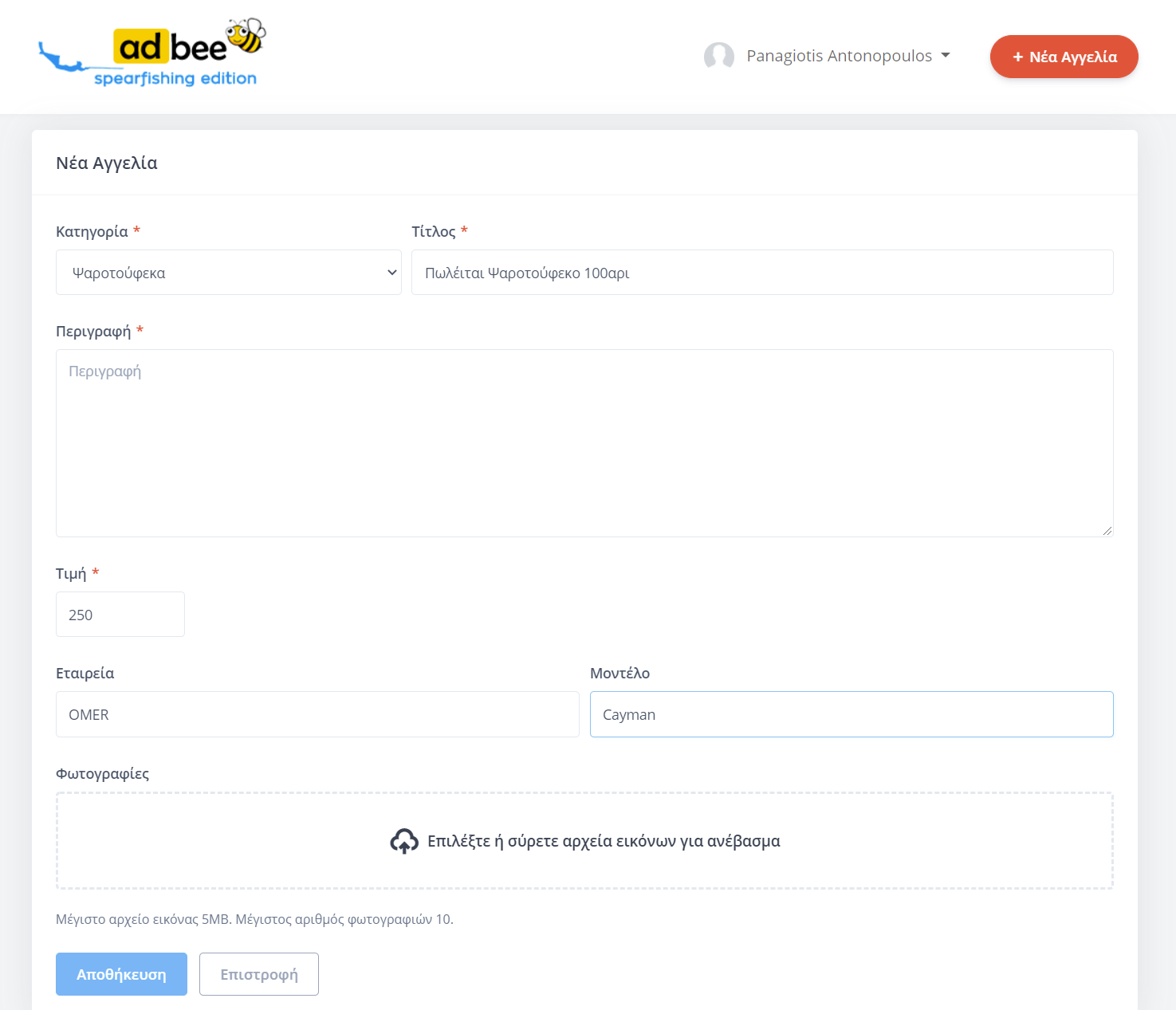Click the Μοντέλο field containing Cayman
Screen dimensions: 1176x1010
coord(851,714)
